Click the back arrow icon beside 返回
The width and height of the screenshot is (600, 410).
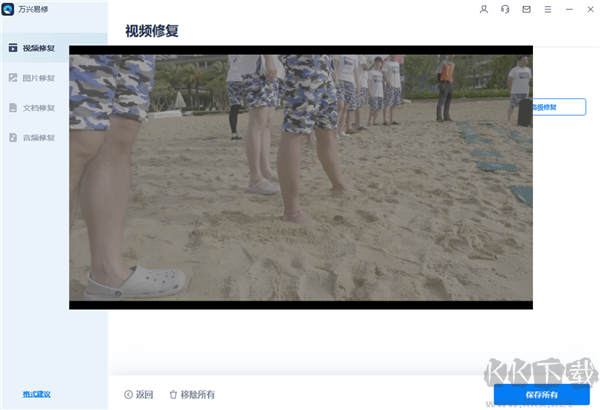click(x=129, y=394)
